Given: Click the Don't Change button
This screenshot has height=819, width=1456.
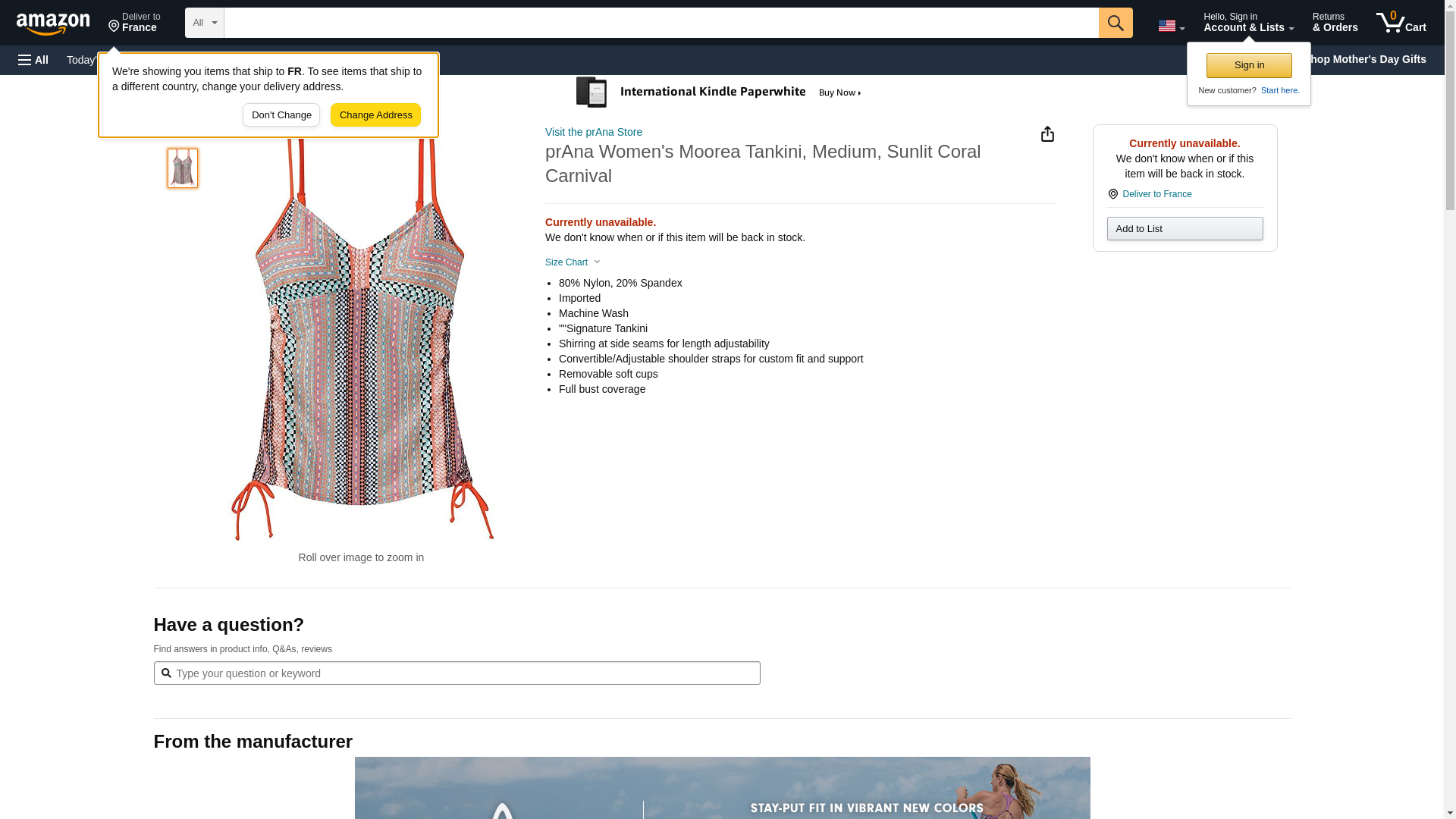Looking at the screenshot, I should [281, 115].
